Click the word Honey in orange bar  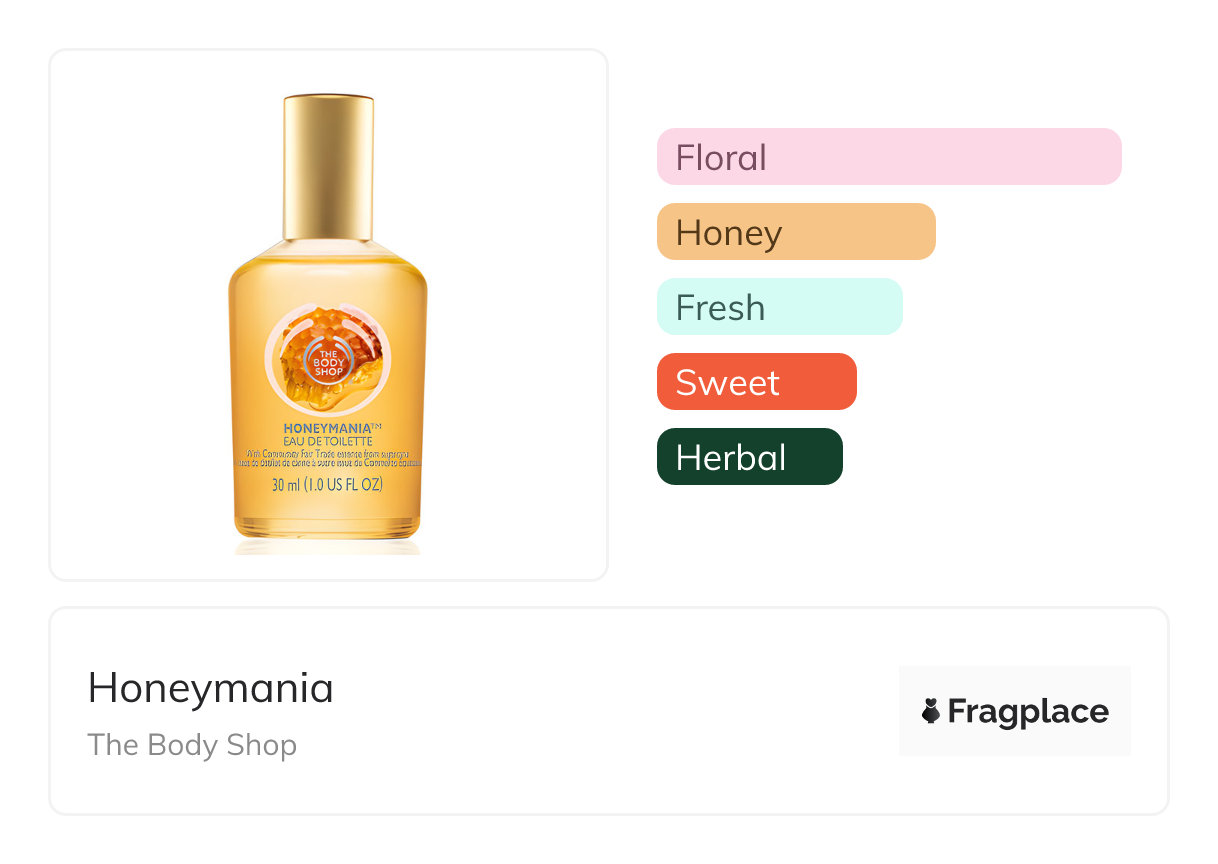click(729, 233)
